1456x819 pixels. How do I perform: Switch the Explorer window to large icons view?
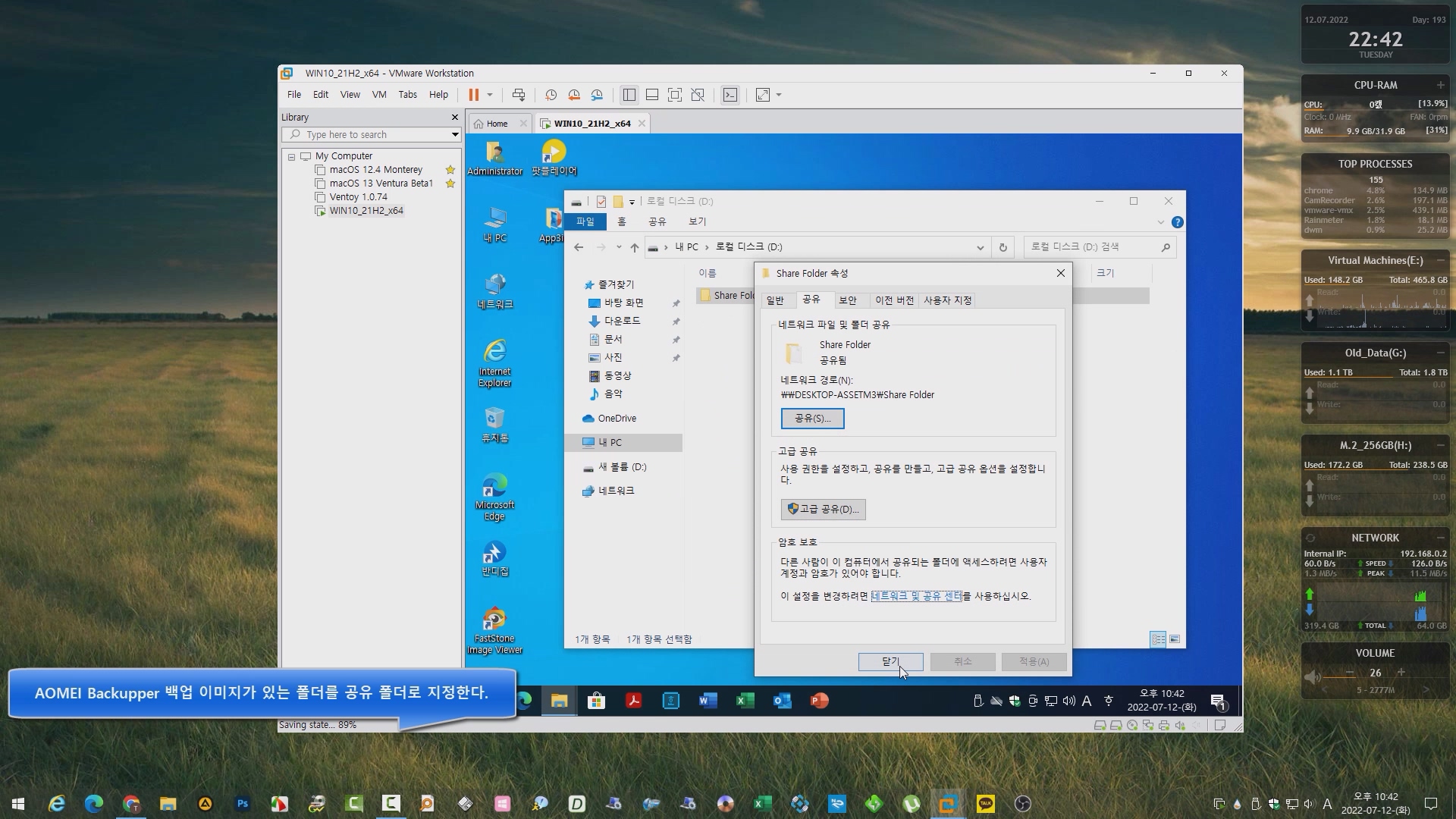[1175, 639]
